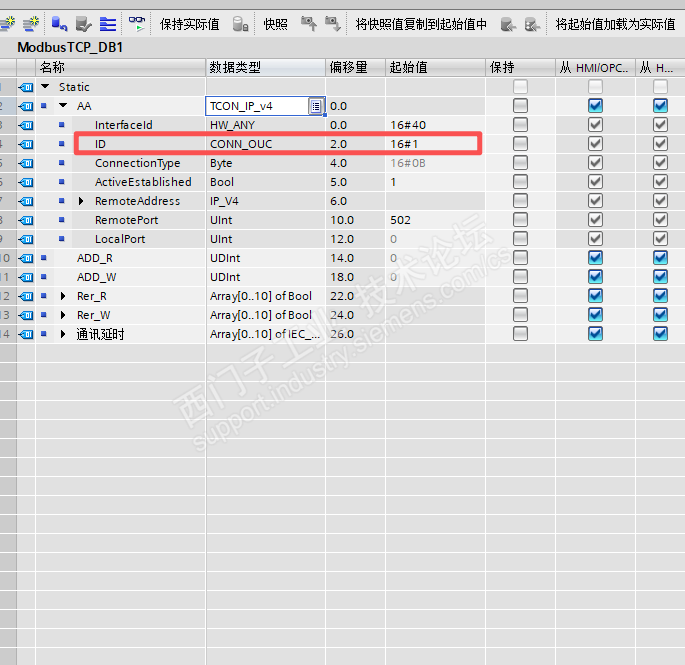Image resolution: width=685 pixels, height=665 pixels.
Task: Click the 数据类型 column header
Action: 266,67
